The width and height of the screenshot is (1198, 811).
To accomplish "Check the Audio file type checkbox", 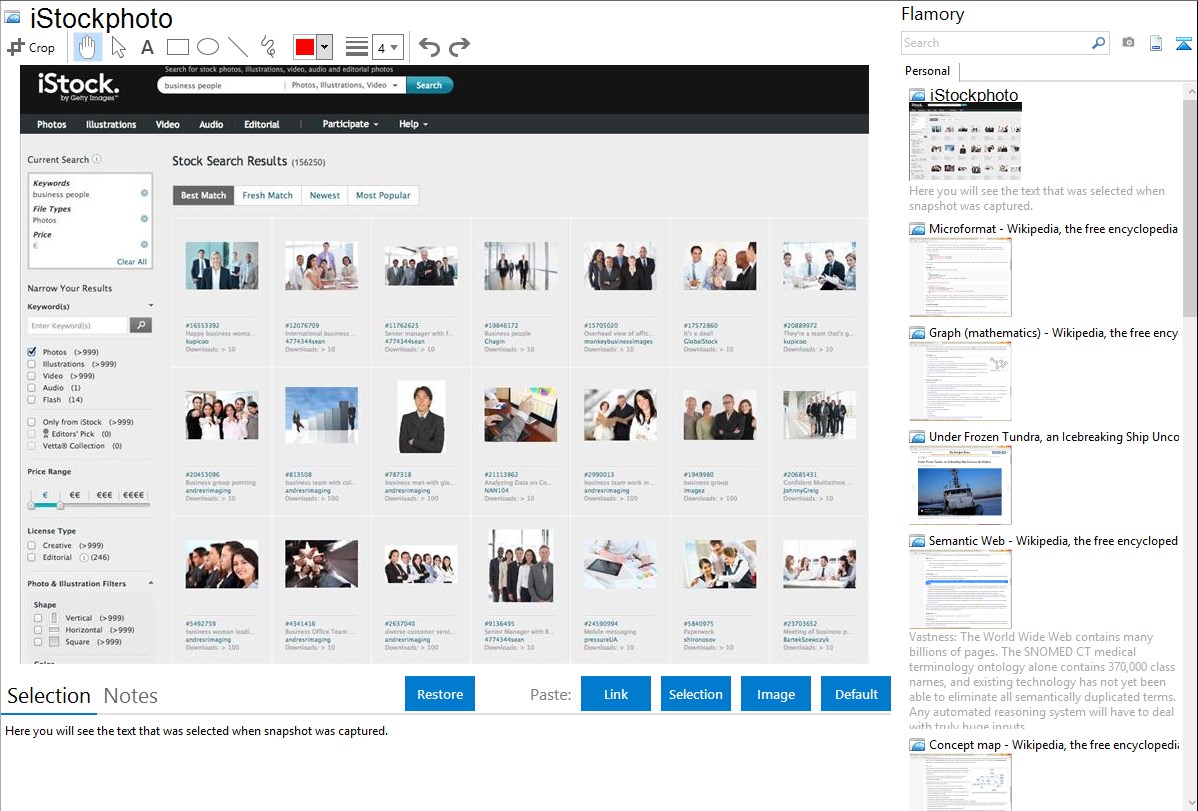I will tap(31, 388).
